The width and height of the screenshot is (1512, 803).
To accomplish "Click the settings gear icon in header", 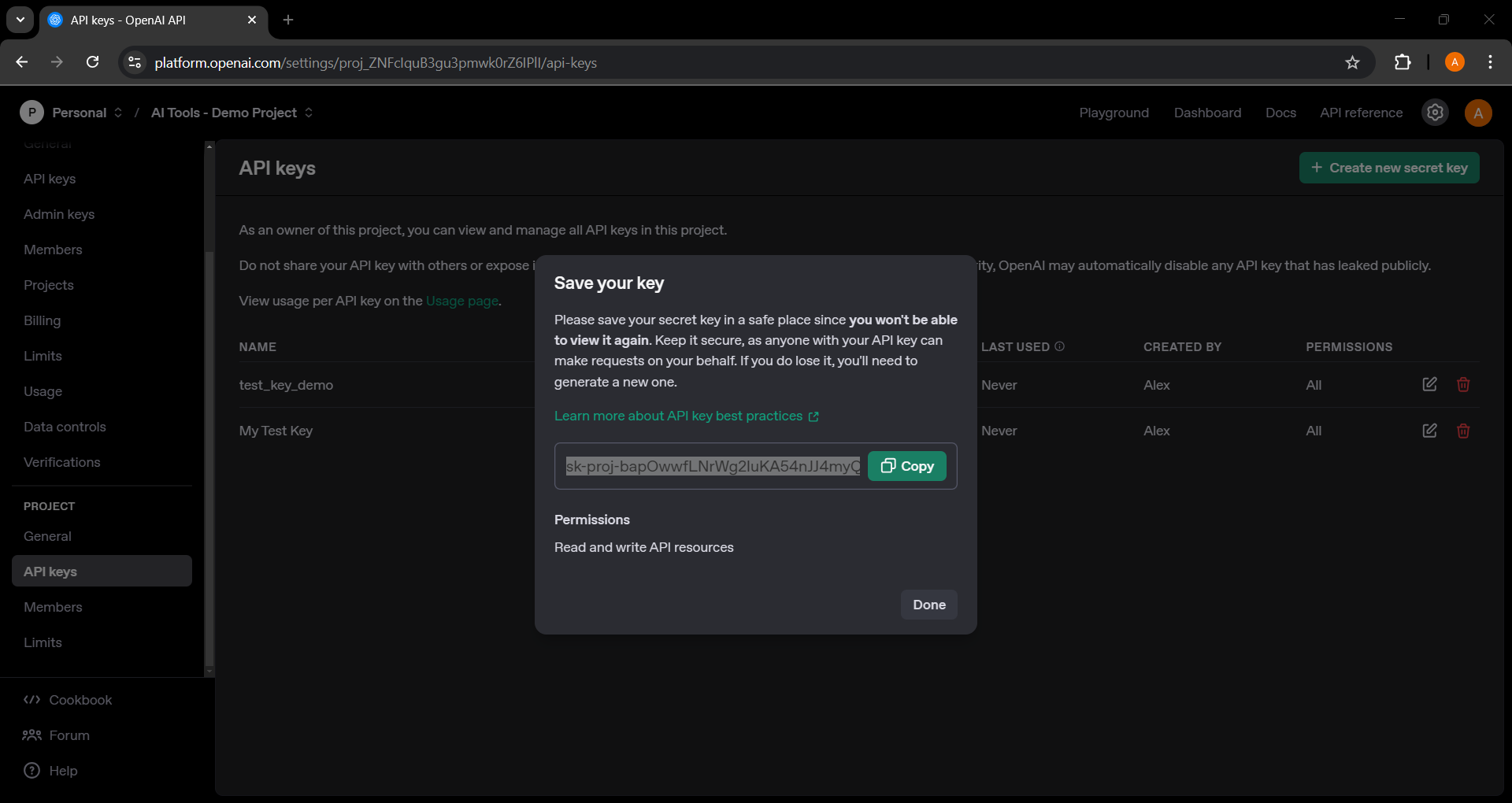I will pos(1435,113).
